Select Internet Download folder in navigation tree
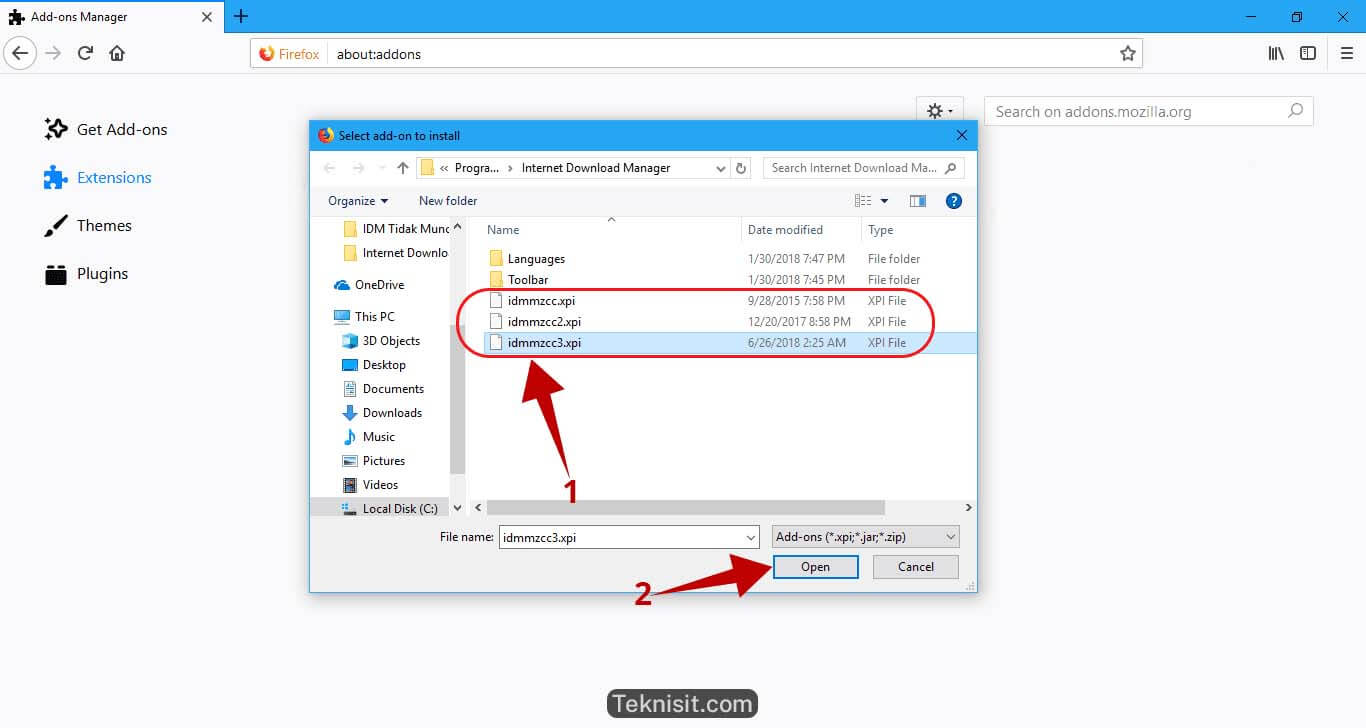Screen dimensions: 1366x728 point(396,253)
